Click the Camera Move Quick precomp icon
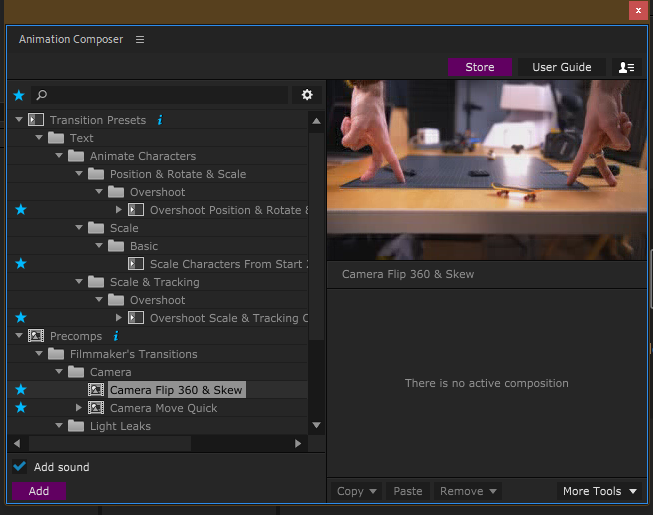 coord(96,408)
